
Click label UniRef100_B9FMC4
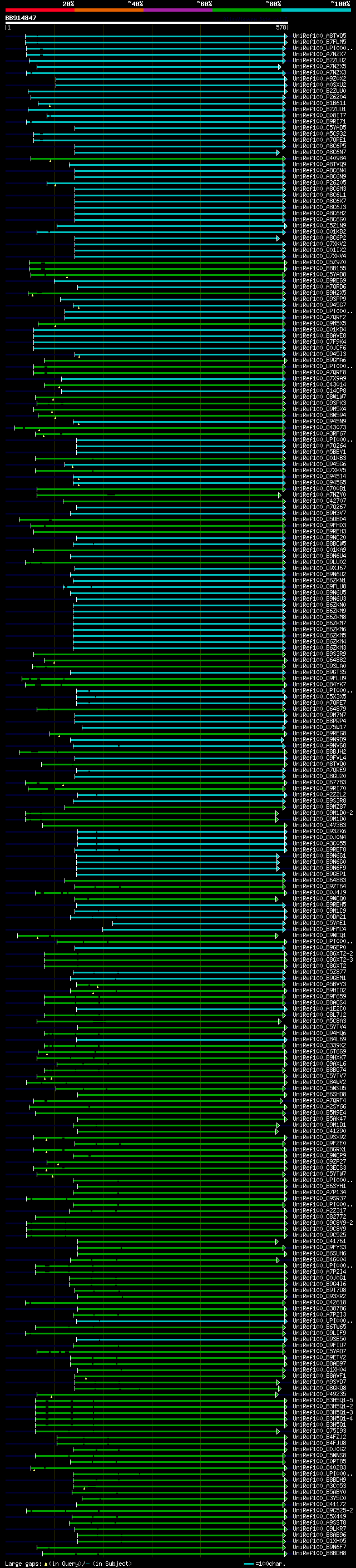click(319, 929)
